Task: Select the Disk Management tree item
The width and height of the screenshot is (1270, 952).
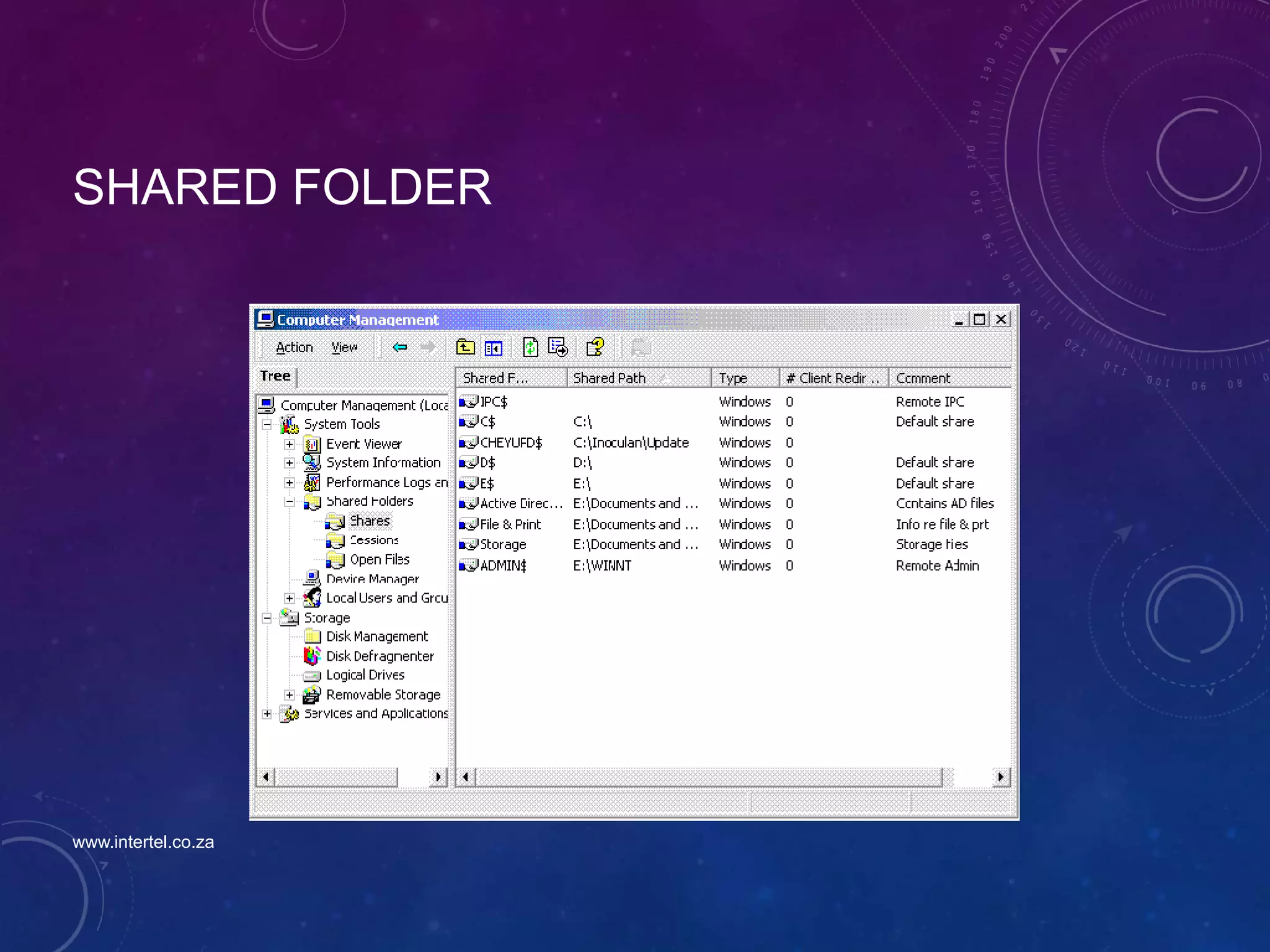Action: coord(377,637)
